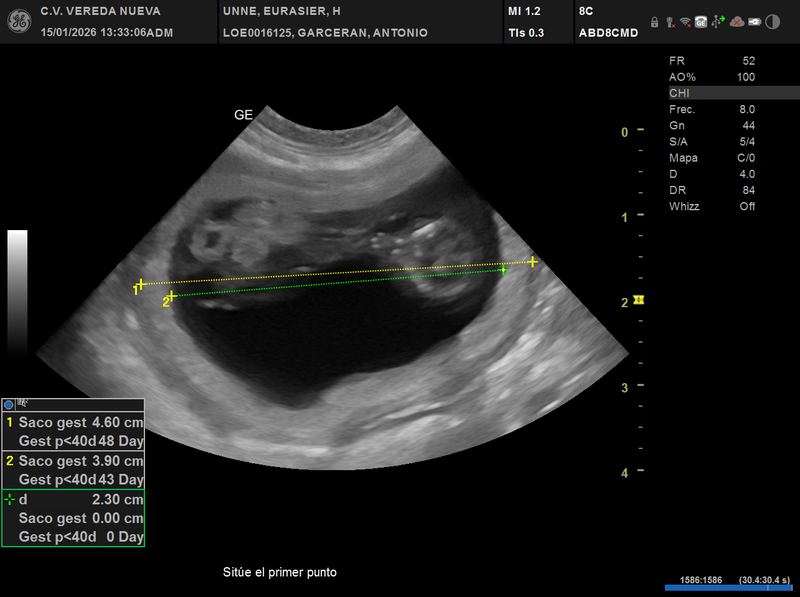The height and width of the screenshot is (597, 800).
Task: Toggle the Whizz Off setting
Action: pos(712,206)
